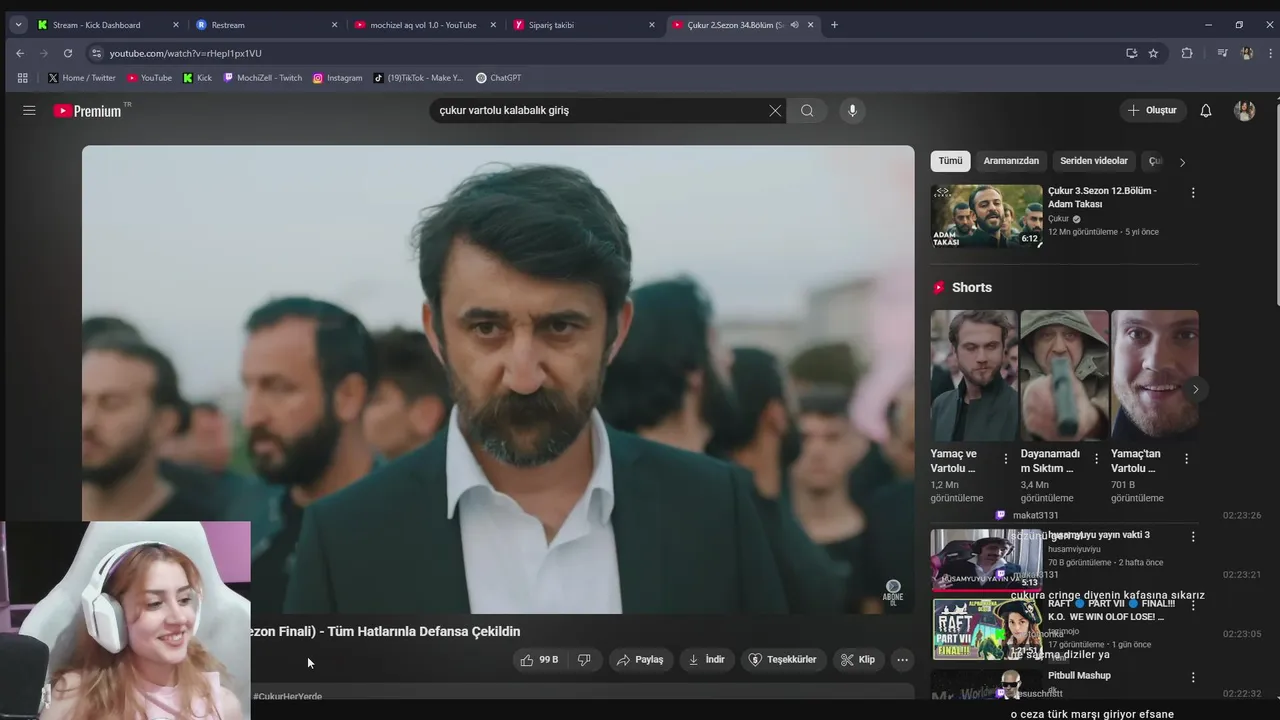Open the ChatGPT bookmark
The width and height of the screenshot is (1280, 720).
[x=498, y=78]
